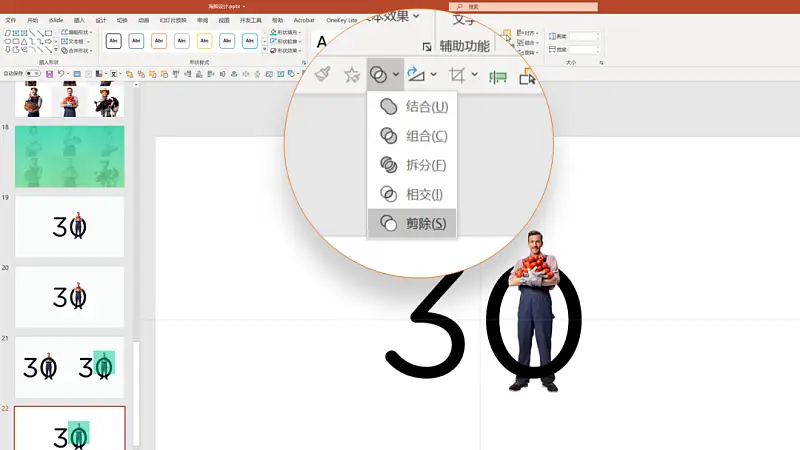Switch to the 插入 tab

[x=79, y=20]
